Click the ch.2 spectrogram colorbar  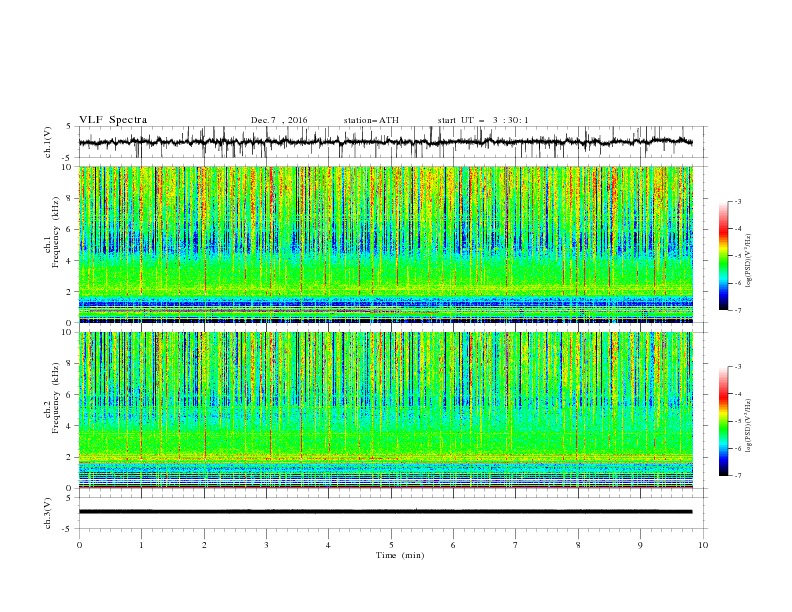point(723,421)
